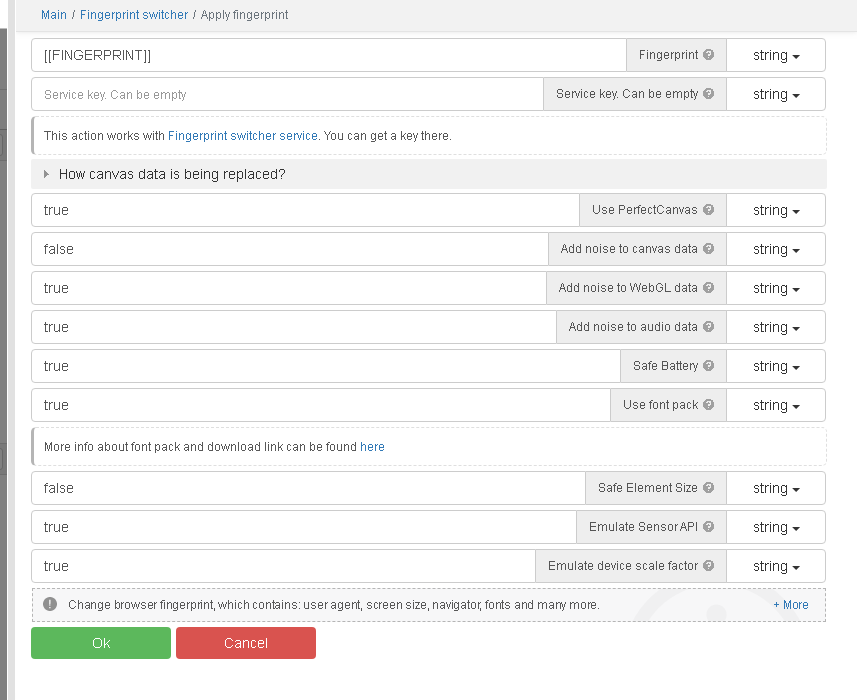Follow the 'here' font pack download link
This screenshot has height=700, width=857.
click(372, 447)
